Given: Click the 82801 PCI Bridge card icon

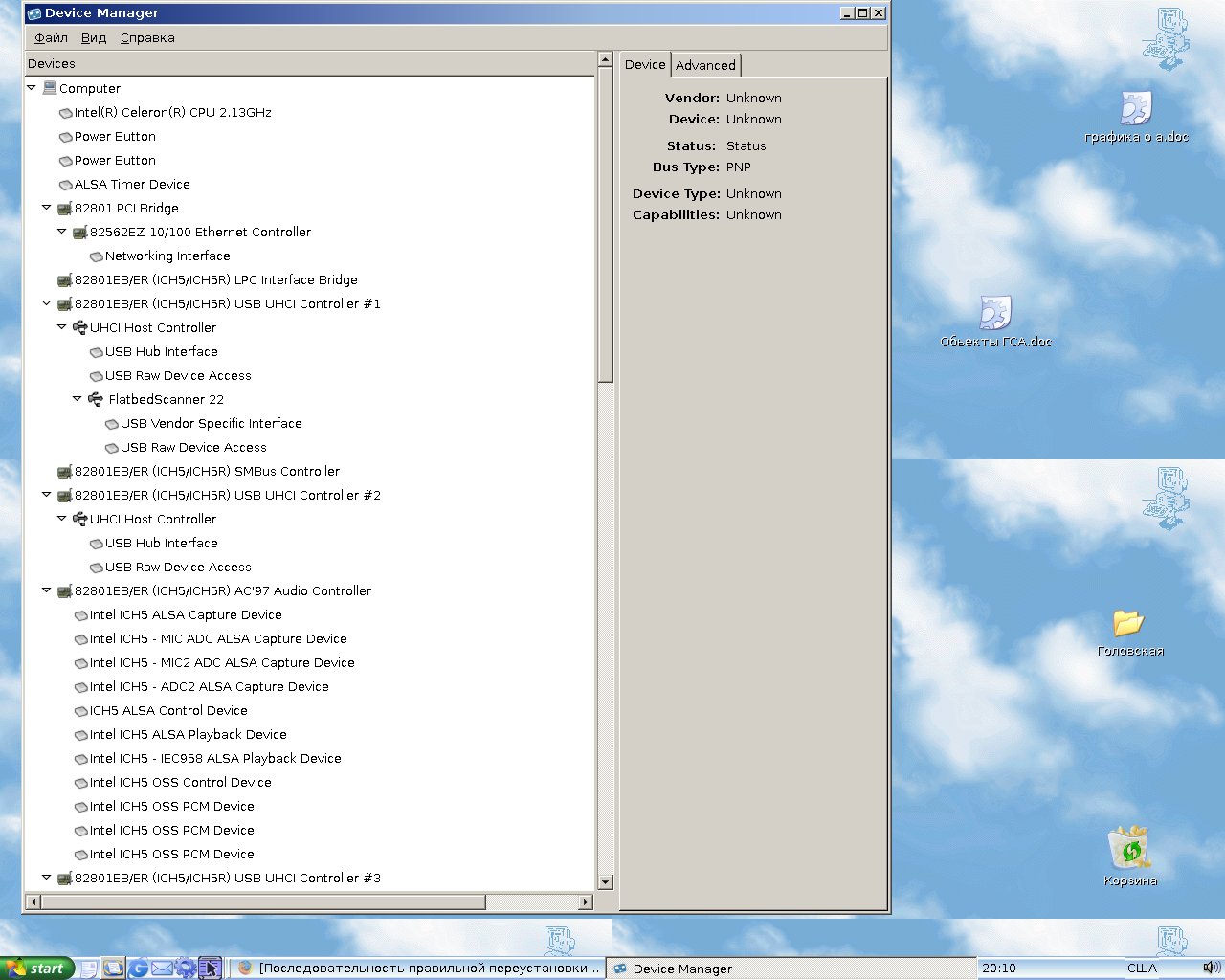Looking at the screenshot, I should pyautogui.click(x=65, y=209).
